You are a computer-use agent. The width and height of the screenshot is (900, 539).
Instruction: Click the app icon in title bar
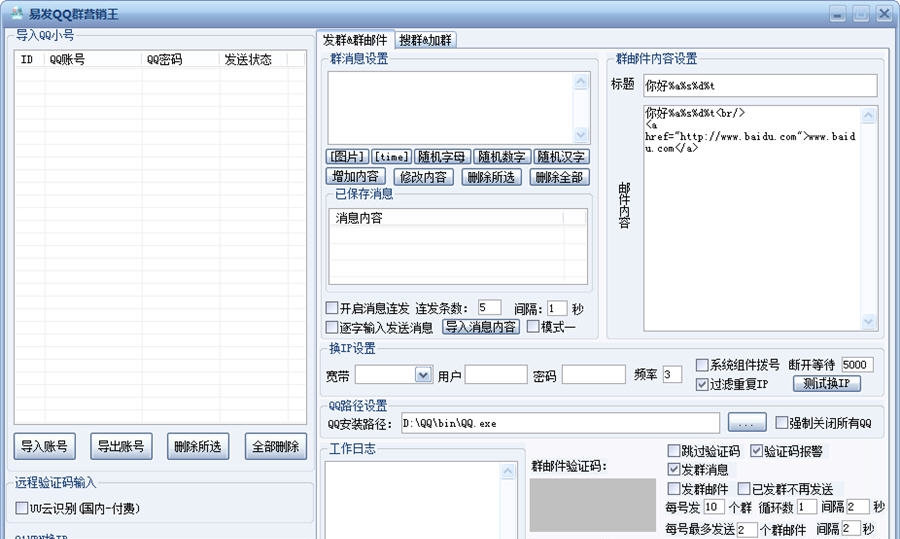17,13
